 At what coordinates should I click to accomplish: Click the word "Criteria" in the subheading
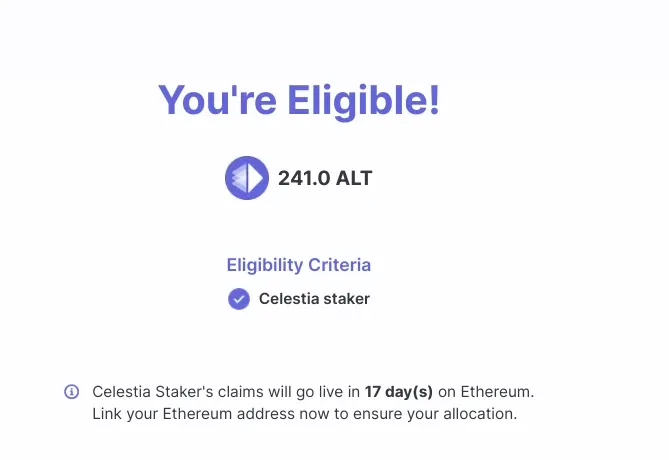(x=340, y=265)
